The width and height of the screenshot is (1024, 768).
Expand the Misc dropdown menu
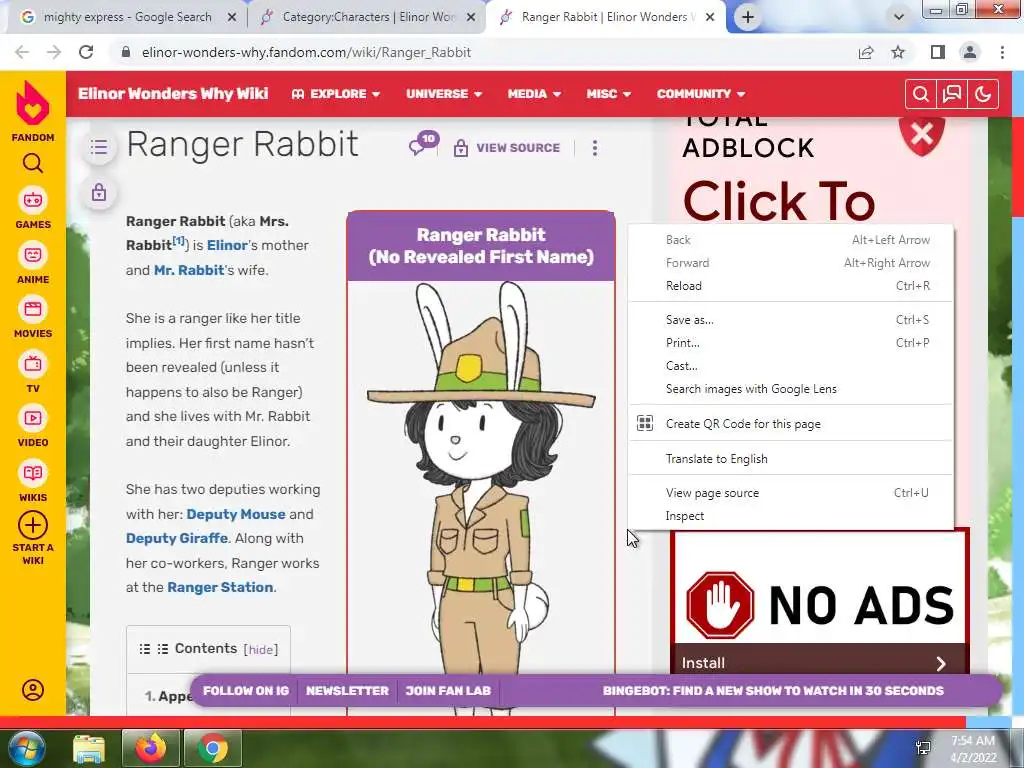(x=609, y=94)
